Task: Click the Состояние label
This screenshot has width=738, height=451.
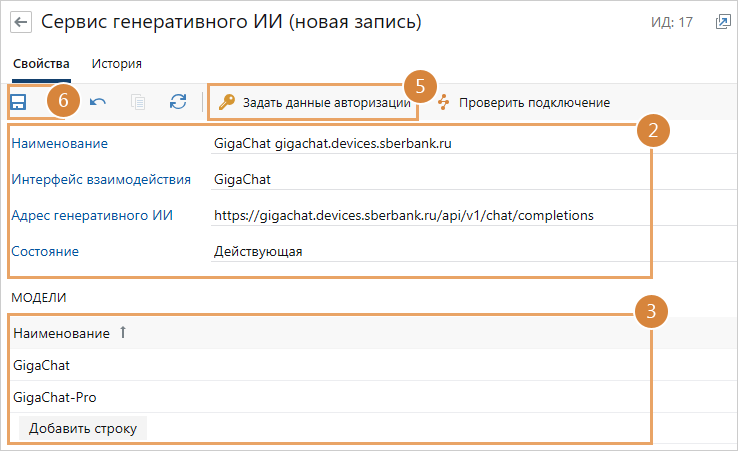Action: [x=45, y=251]
